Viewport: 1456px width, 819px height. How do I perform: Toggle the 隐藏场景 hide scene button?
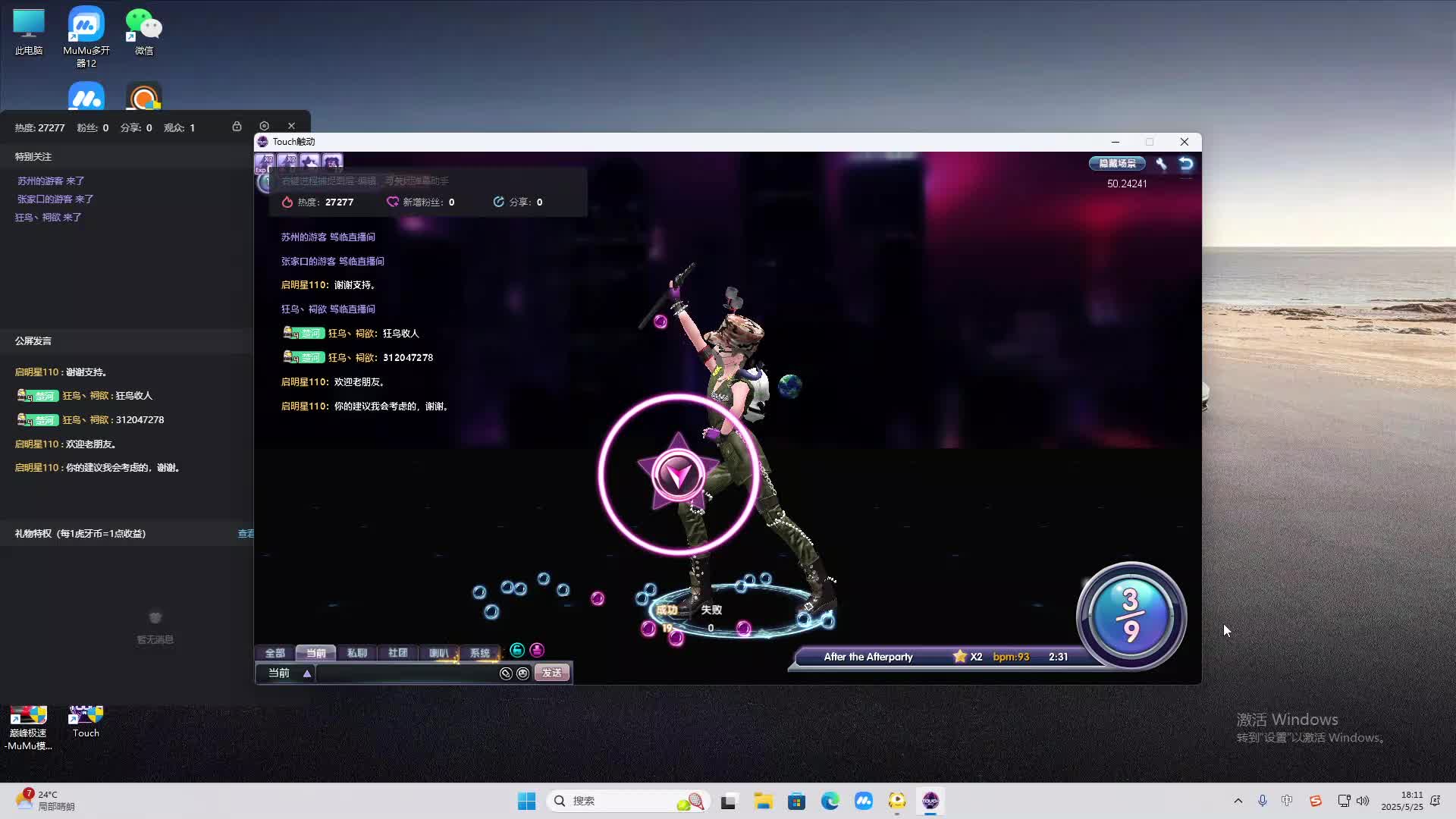1117,164
